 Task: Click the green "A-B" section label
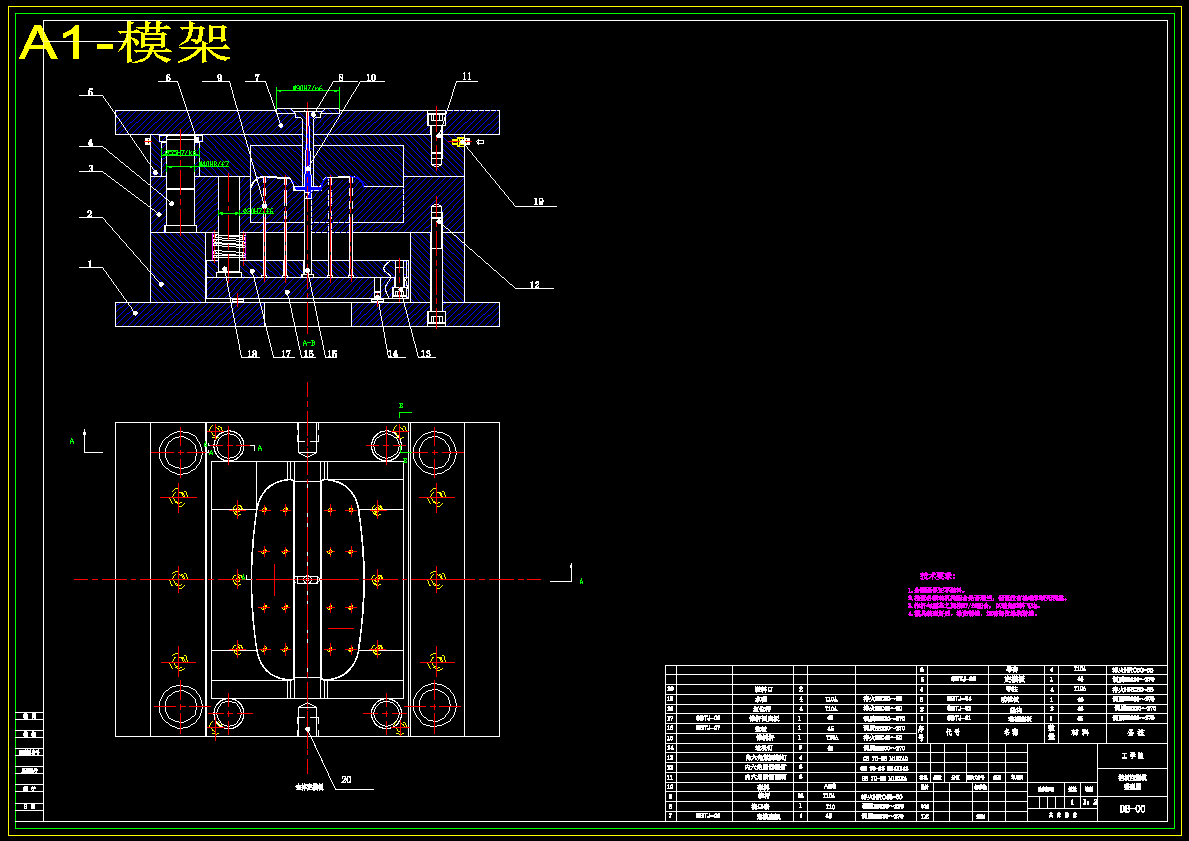point(307,342)
